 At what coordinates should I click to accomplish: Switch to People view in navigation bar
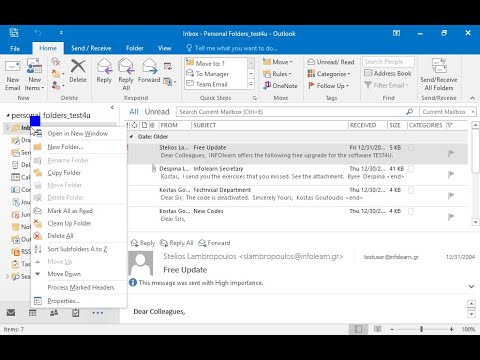(54, 313)
